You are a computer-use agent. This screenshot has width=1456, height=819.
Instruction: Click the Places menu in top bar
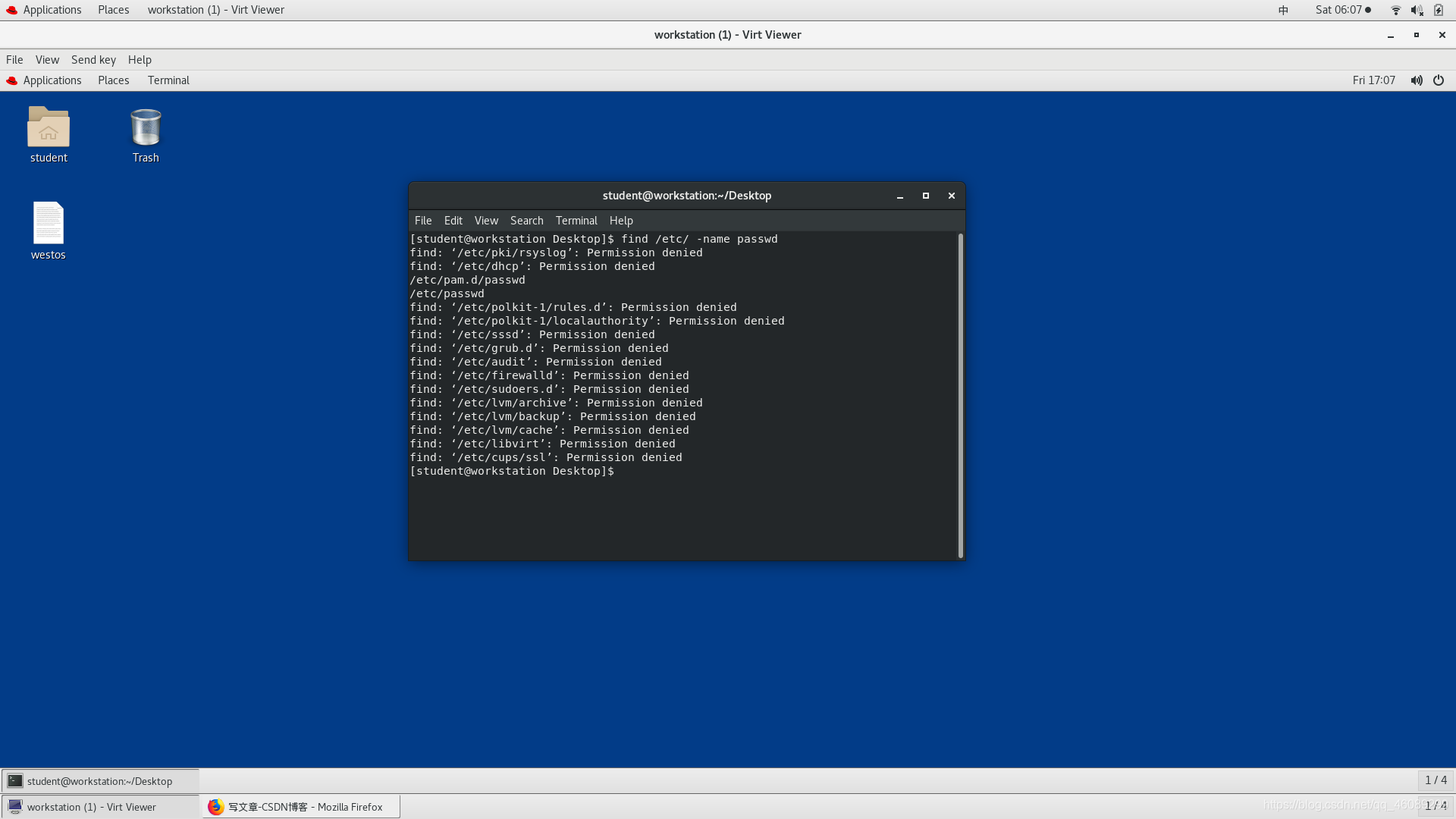click(x=113, y=10)
